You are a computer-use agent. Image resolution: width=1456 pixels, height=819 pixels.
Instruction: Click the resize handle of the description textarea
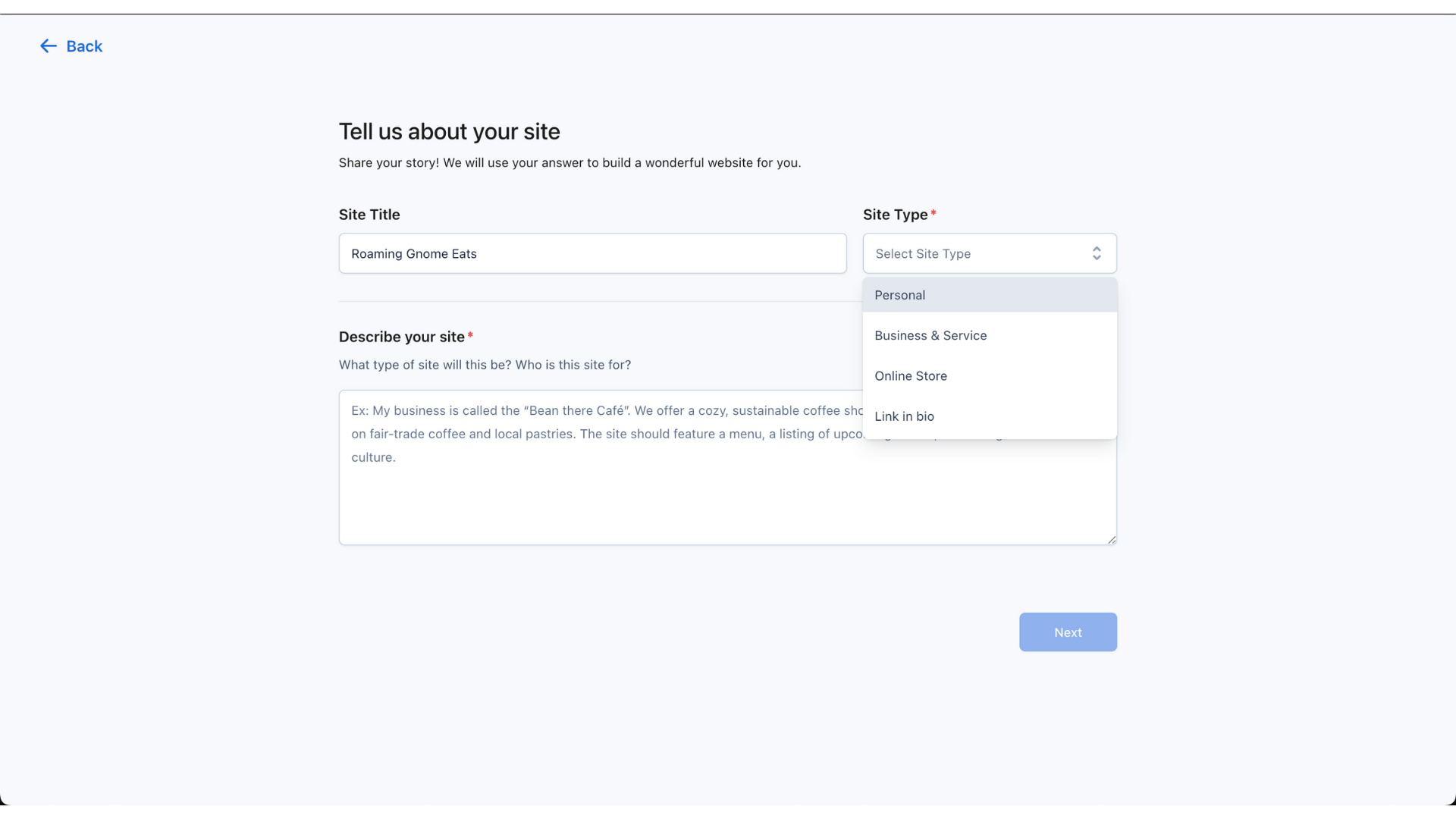click(1110, 538)
